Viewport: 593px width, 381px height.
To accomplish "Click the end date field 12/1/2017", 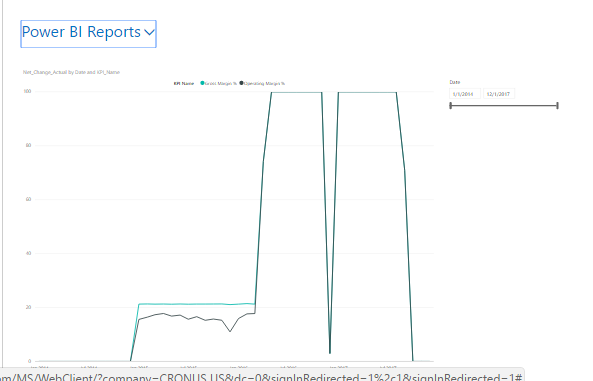I will click(499, 94).
